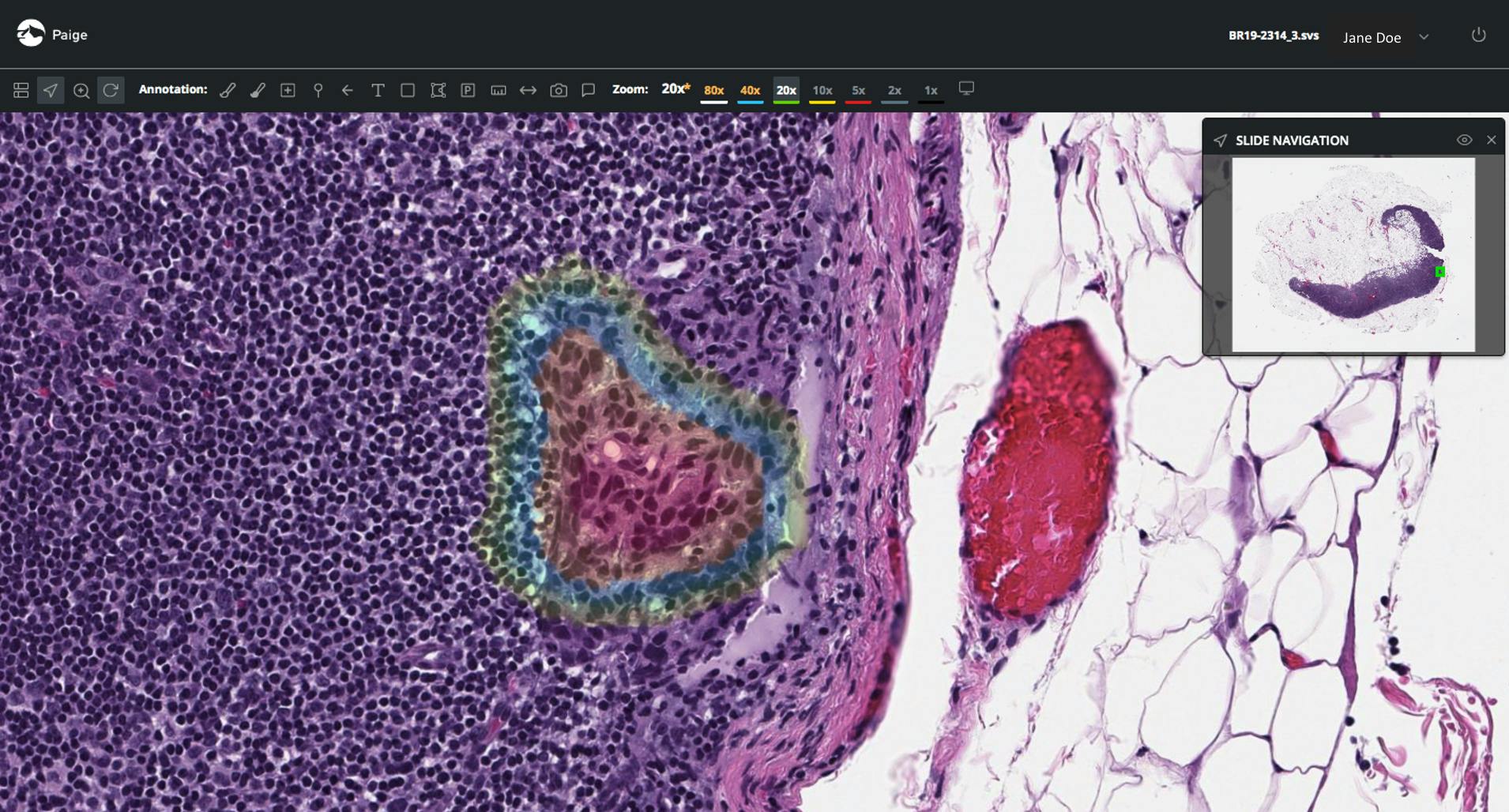
Task: Click the green viewport marker on thumbnail
Action: pos(1440,272)
